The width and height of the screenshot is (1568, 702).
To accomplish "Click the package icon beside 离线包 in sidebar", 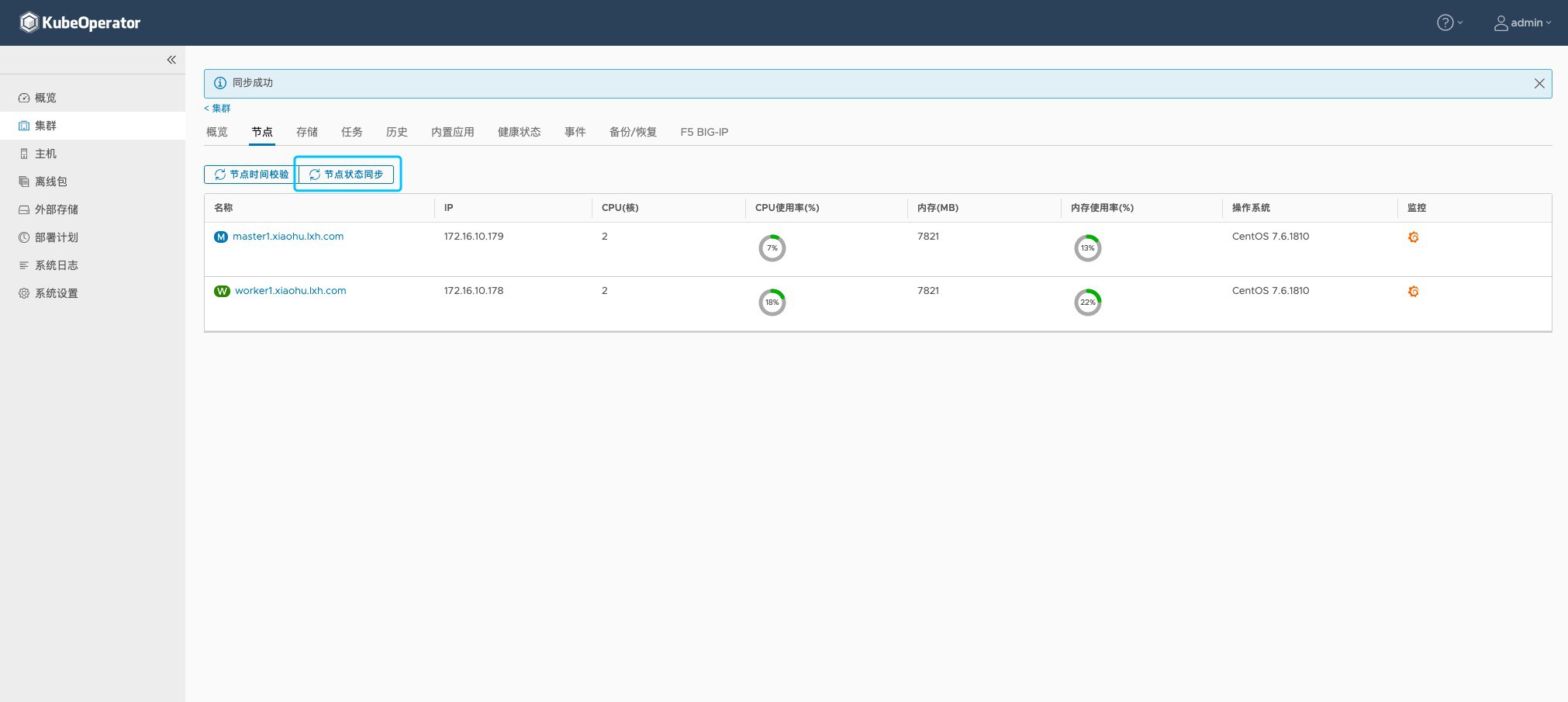I will [24, 182].
